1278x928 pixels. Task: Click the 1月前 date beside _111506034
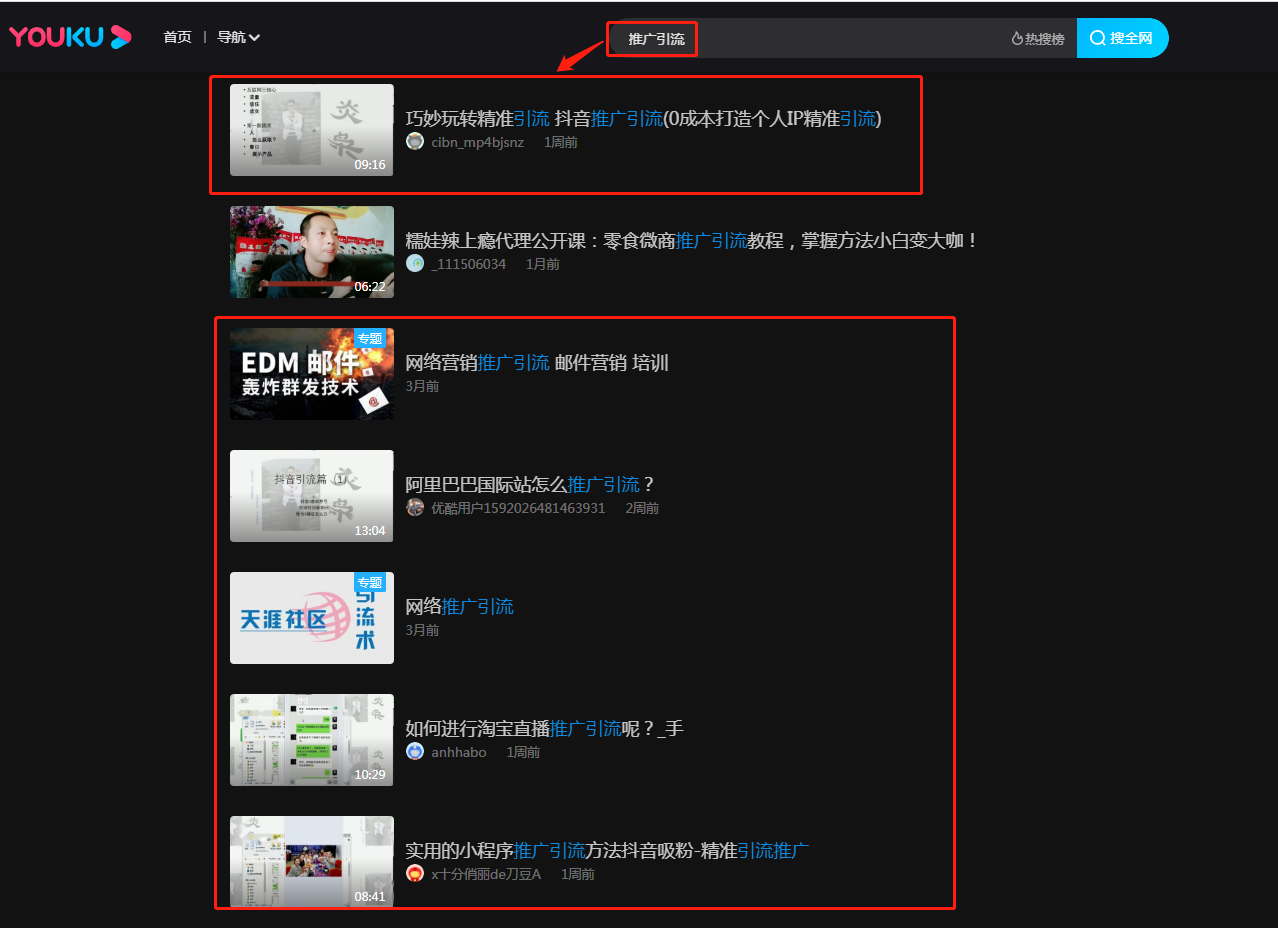click(543, 264)
